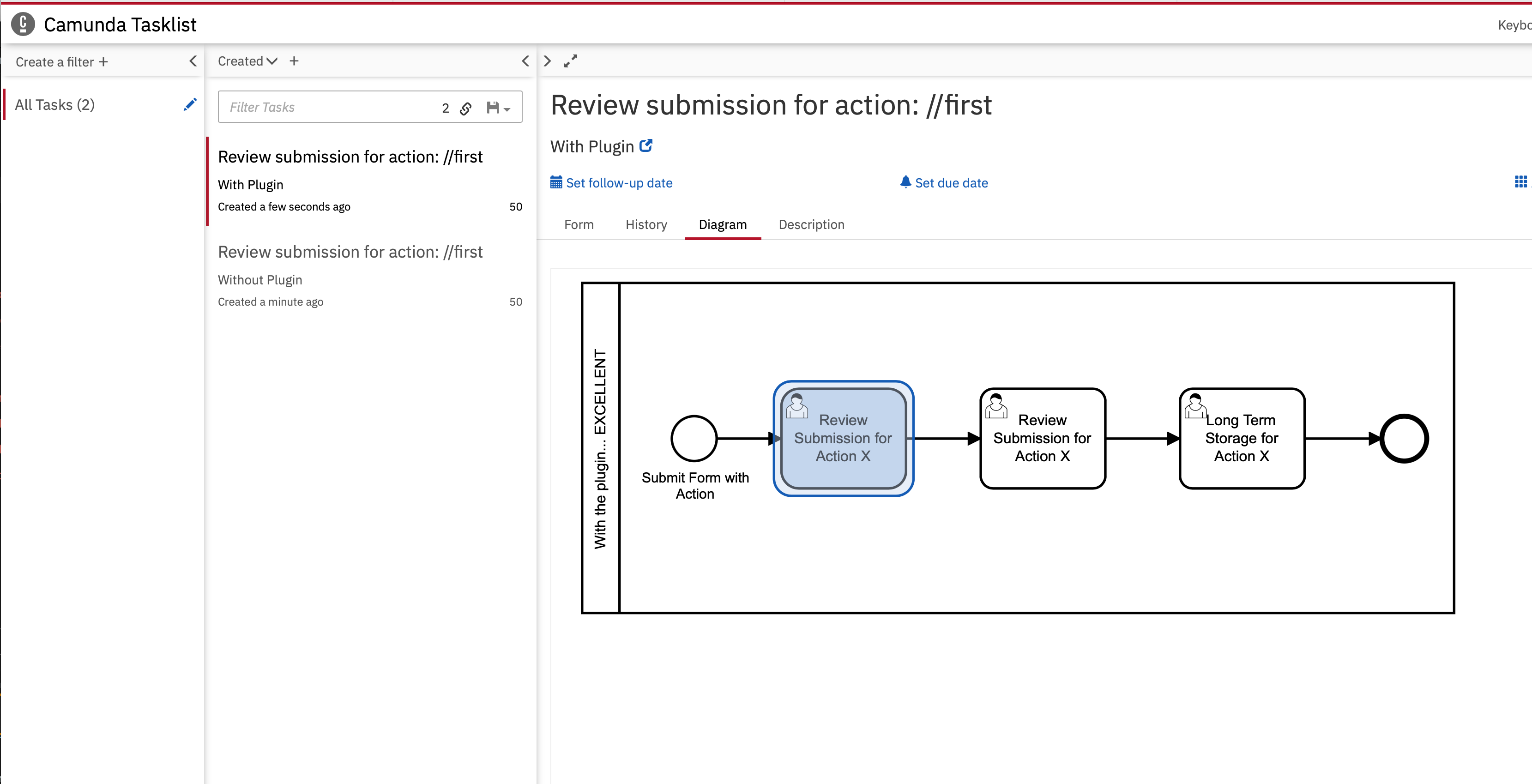The image size is (1532, 784).
Task: Add a sorting criterion with plus icon
Action: [294, 61]
